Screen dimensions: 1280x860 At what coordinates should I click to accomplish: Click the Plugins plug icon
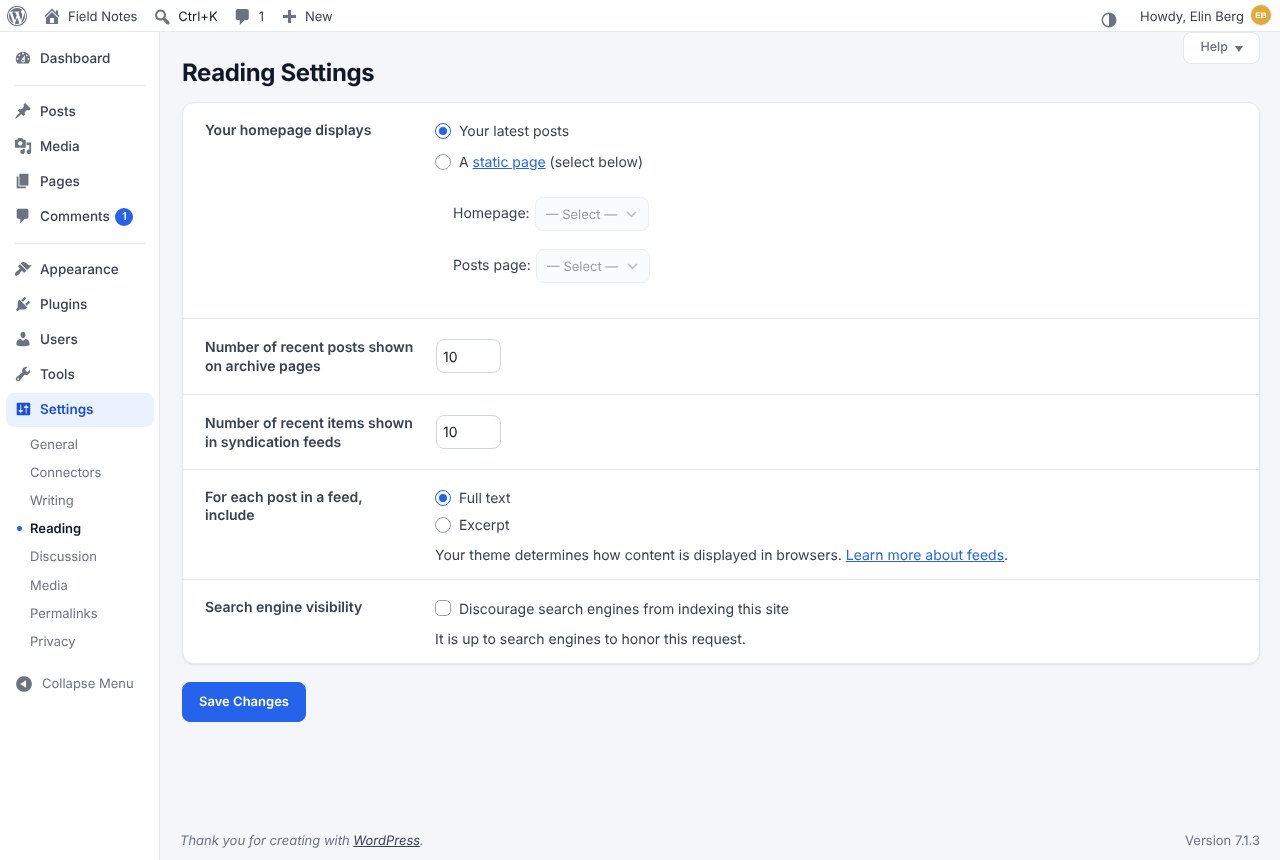tap(23, 304)
